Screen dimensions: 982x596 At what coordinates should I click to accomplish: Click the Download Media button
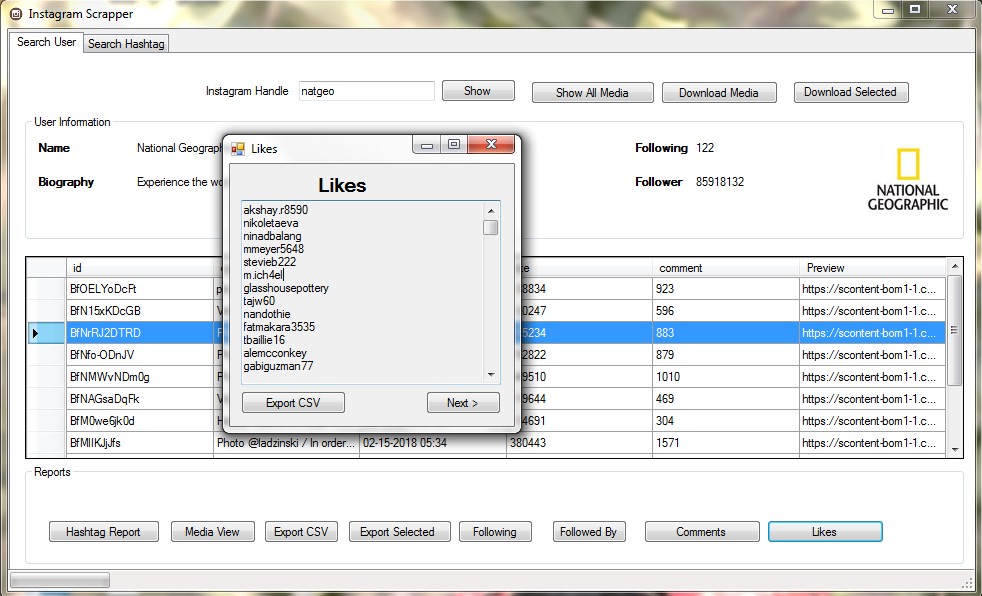(719, 93)
